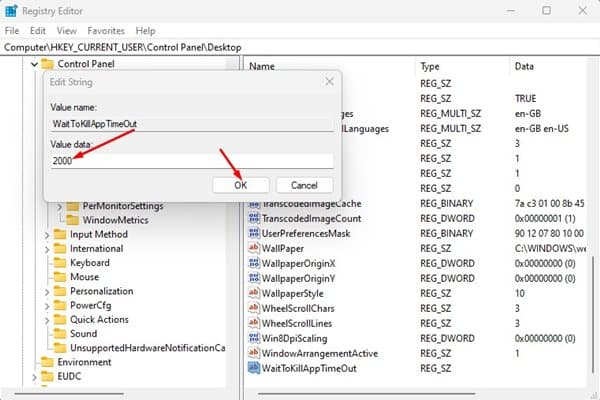Screen dimensions: 600x400
Task: Click the C:\WINDOWS wallpaper data cell
Action: (x=550, y=248)
